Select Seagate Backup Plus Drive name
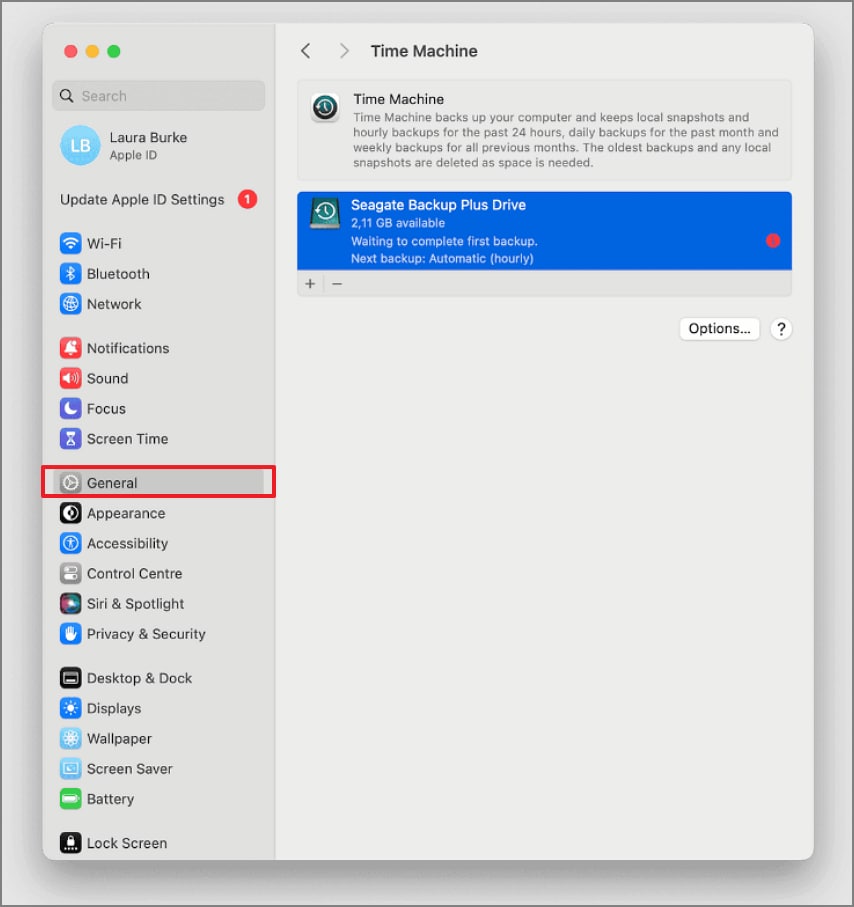 (438, 205)
